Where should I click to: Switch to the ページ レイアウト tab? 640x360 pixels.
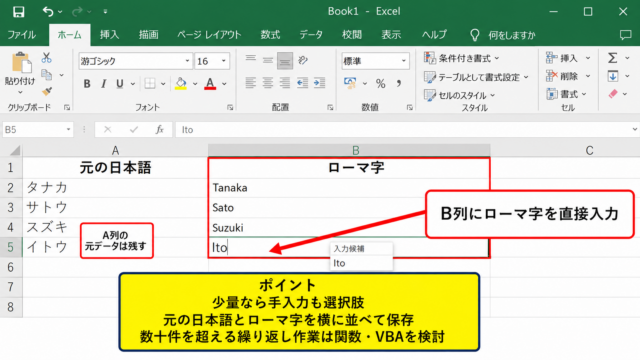209,35
